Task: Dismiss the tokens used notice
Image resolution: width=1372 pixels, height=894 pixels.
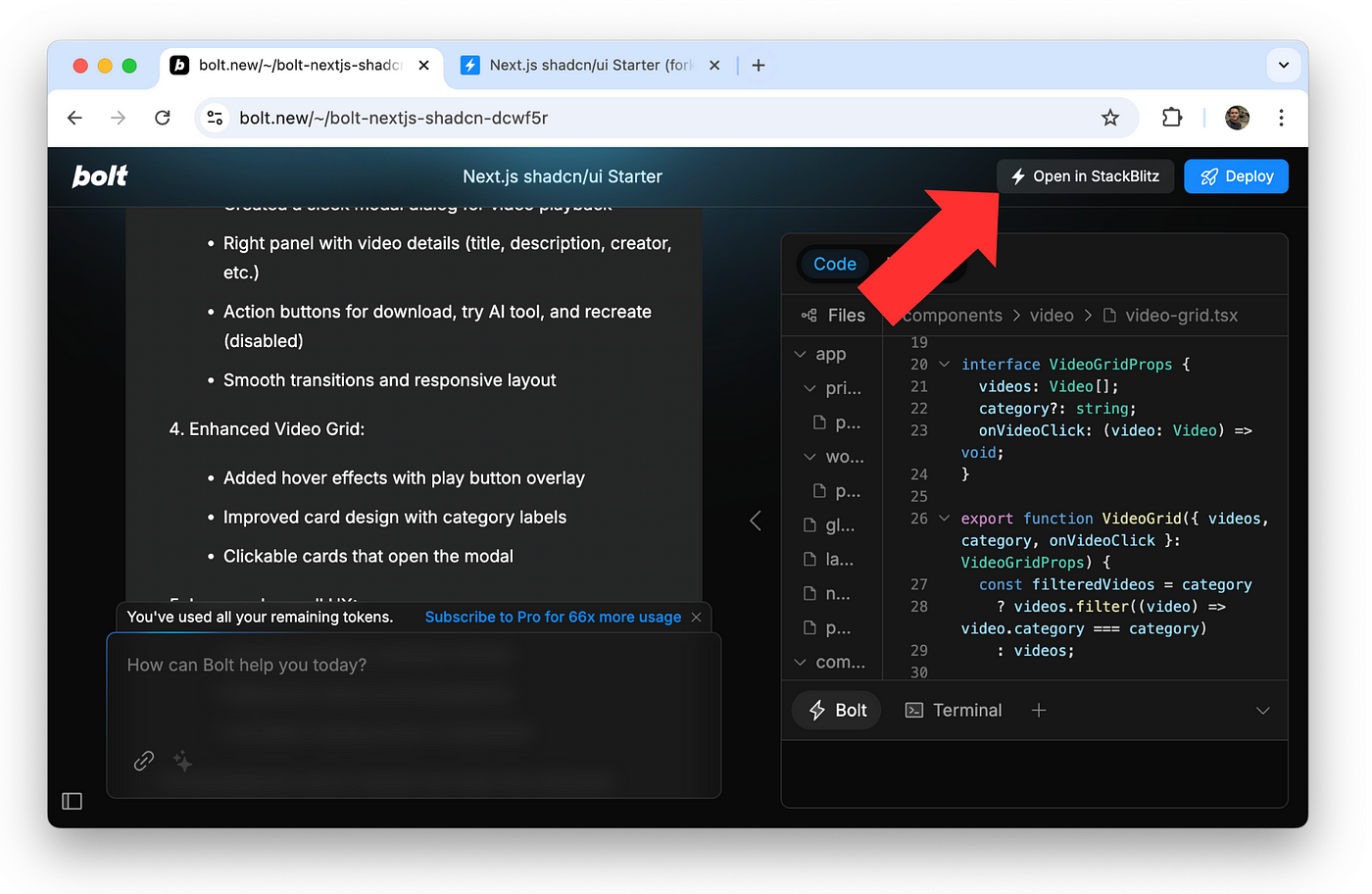Action: click(696, 618)
